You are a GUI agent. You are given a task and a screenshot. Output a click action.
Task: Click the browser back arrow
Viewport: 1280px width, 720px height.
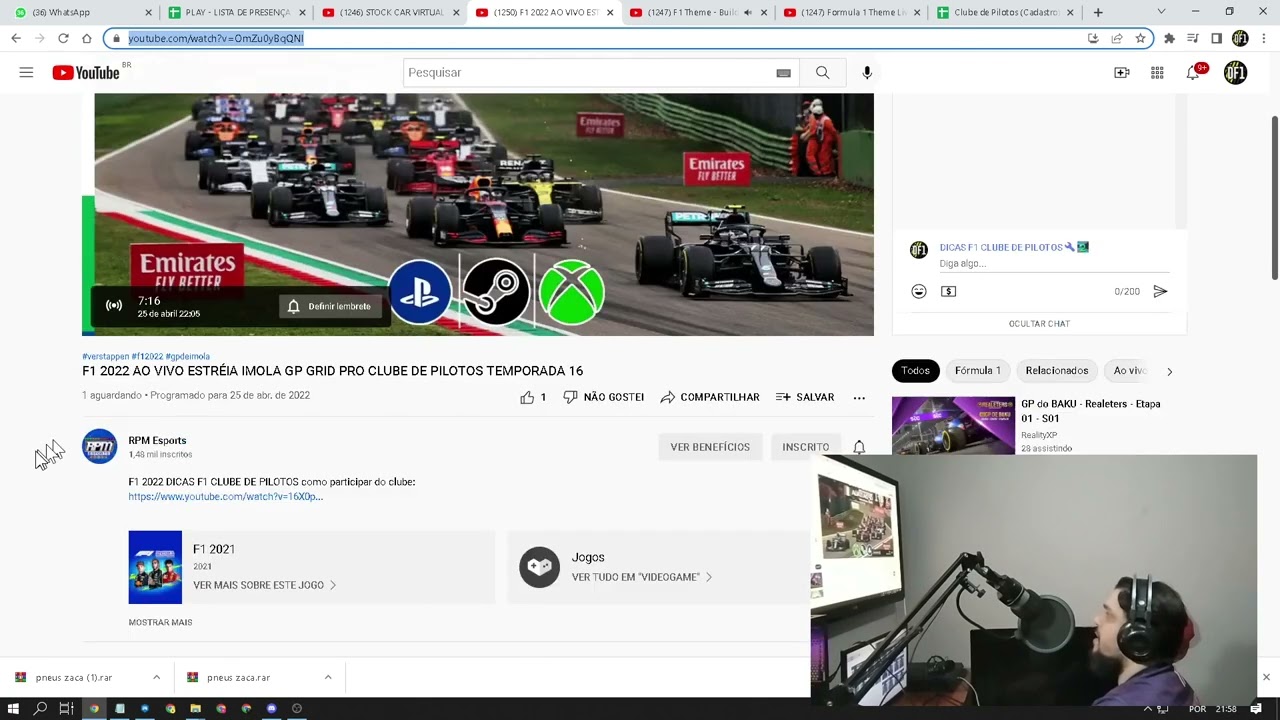point(16,38)
